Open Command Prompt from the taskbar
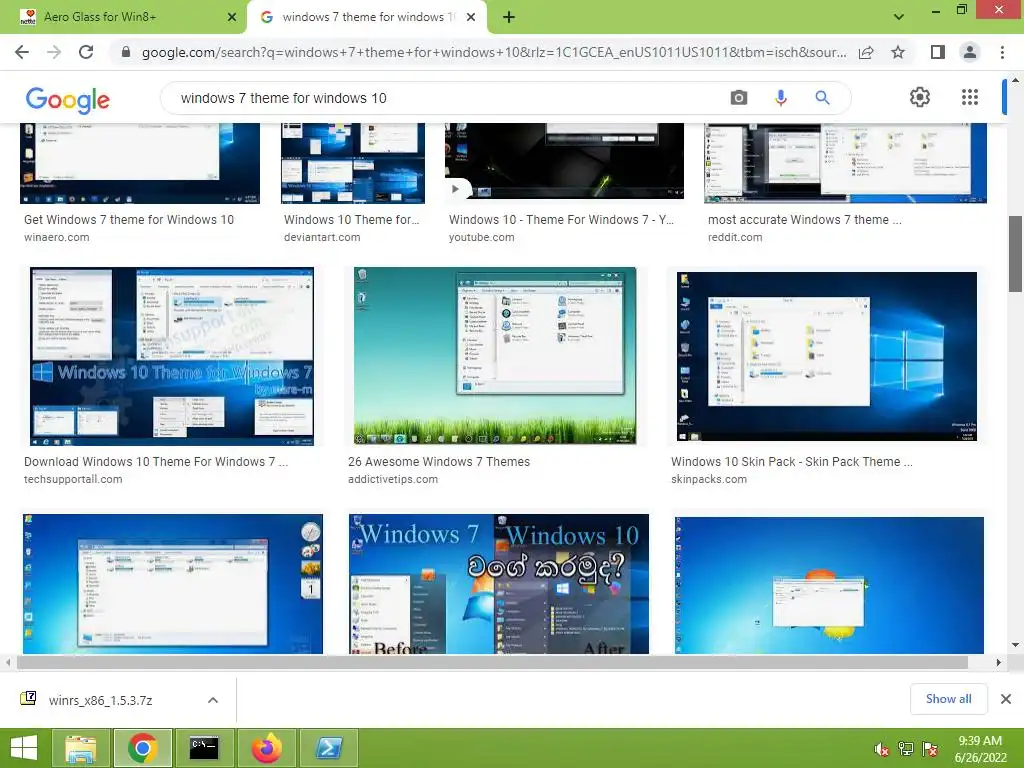 [204, 748]
